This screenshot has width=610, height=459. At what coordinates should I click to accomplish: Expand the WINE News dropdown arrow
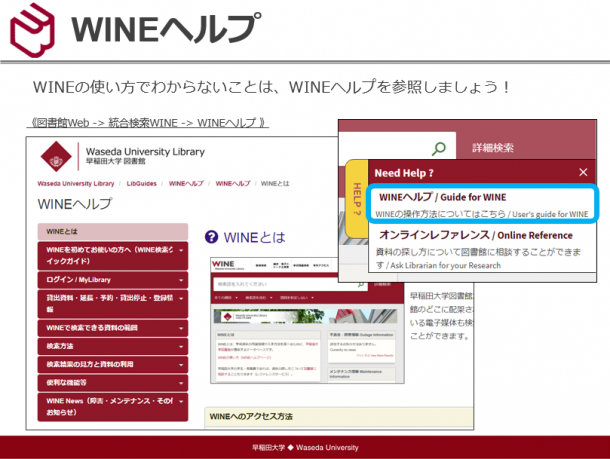181,401
